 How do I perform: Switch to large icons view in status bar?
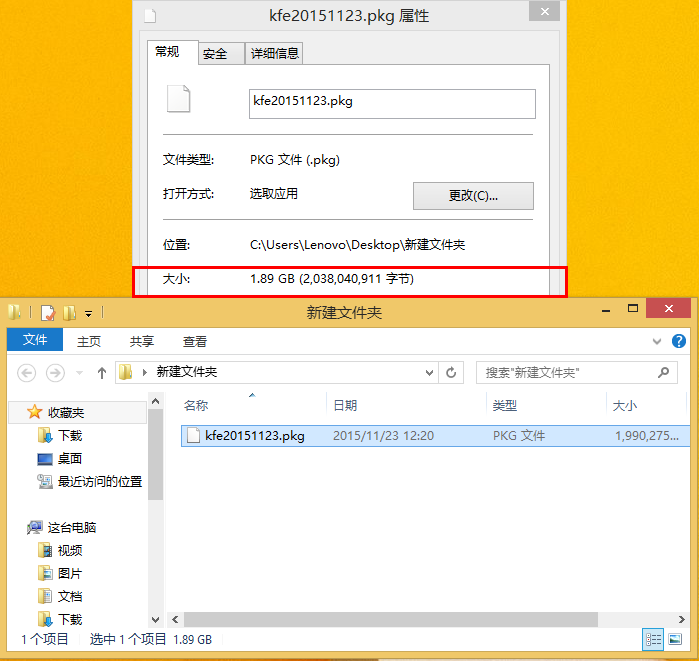click(x=675, y=640)
